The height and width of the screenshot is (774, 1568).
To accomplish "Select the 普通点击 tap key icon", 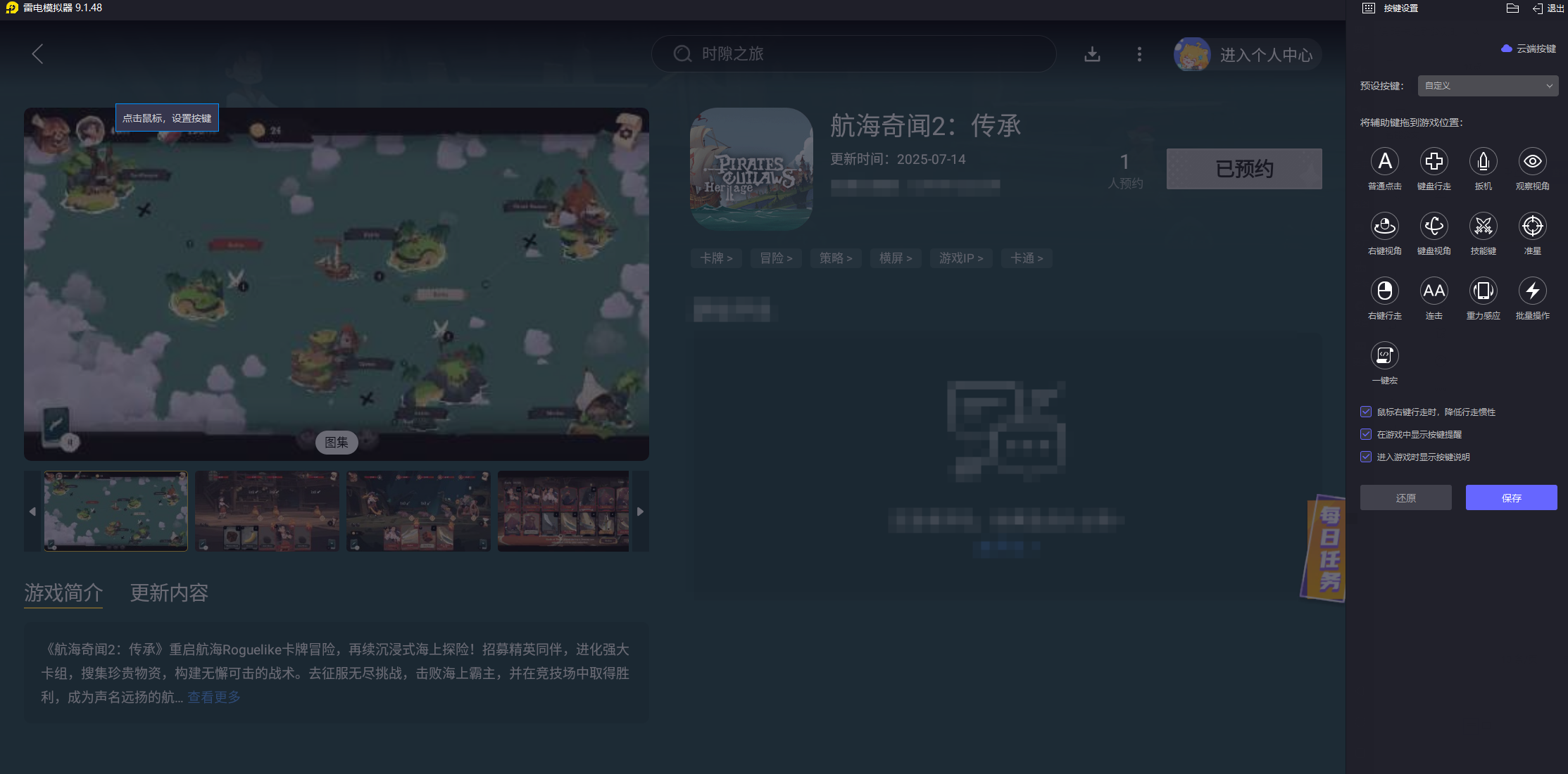I will [1384, 161].
